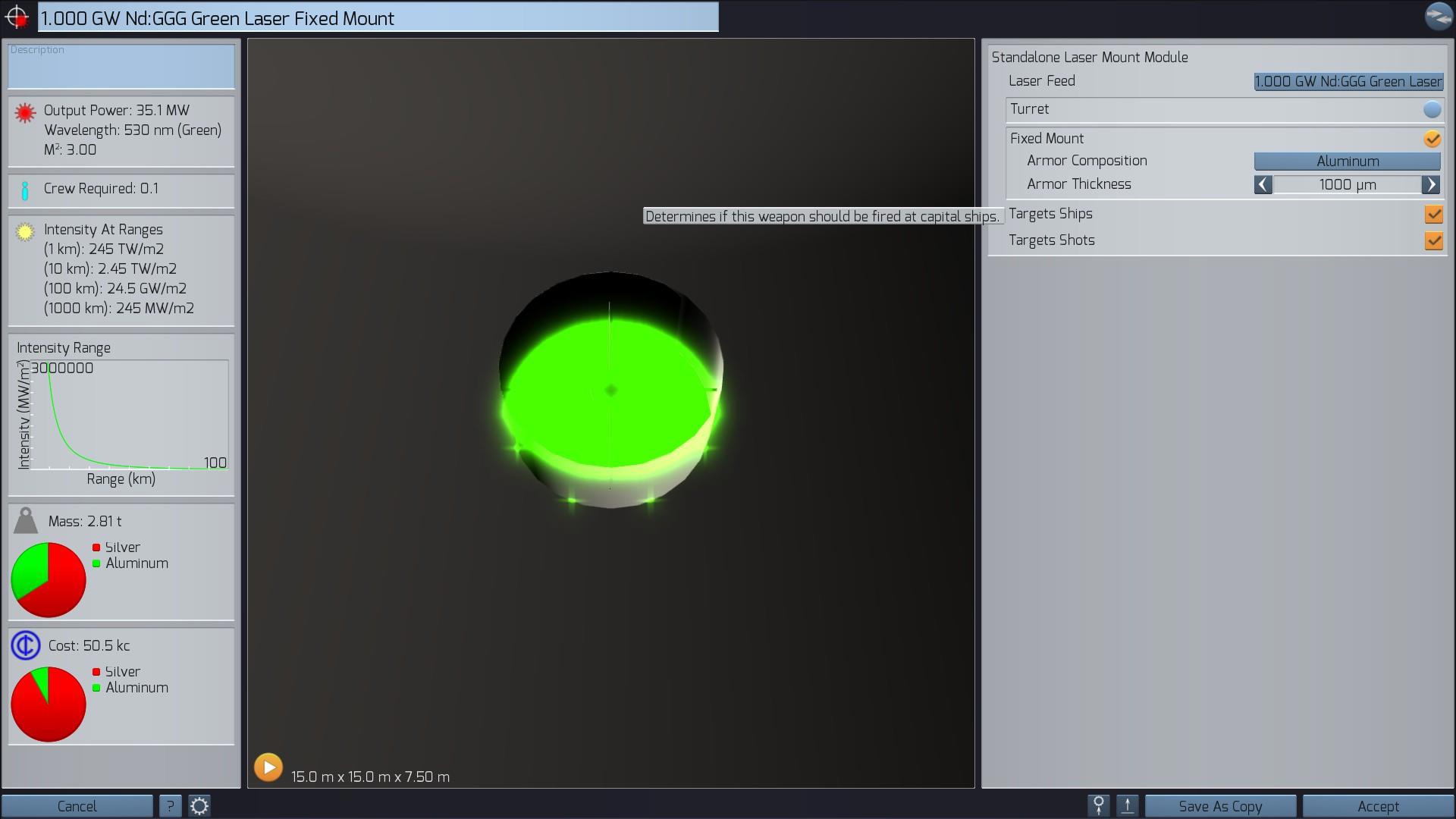Open the Laser Feed selection dropdown
Viewport: 1456px width, 819px height.
pyautogui.click(x=1348, y=82)
